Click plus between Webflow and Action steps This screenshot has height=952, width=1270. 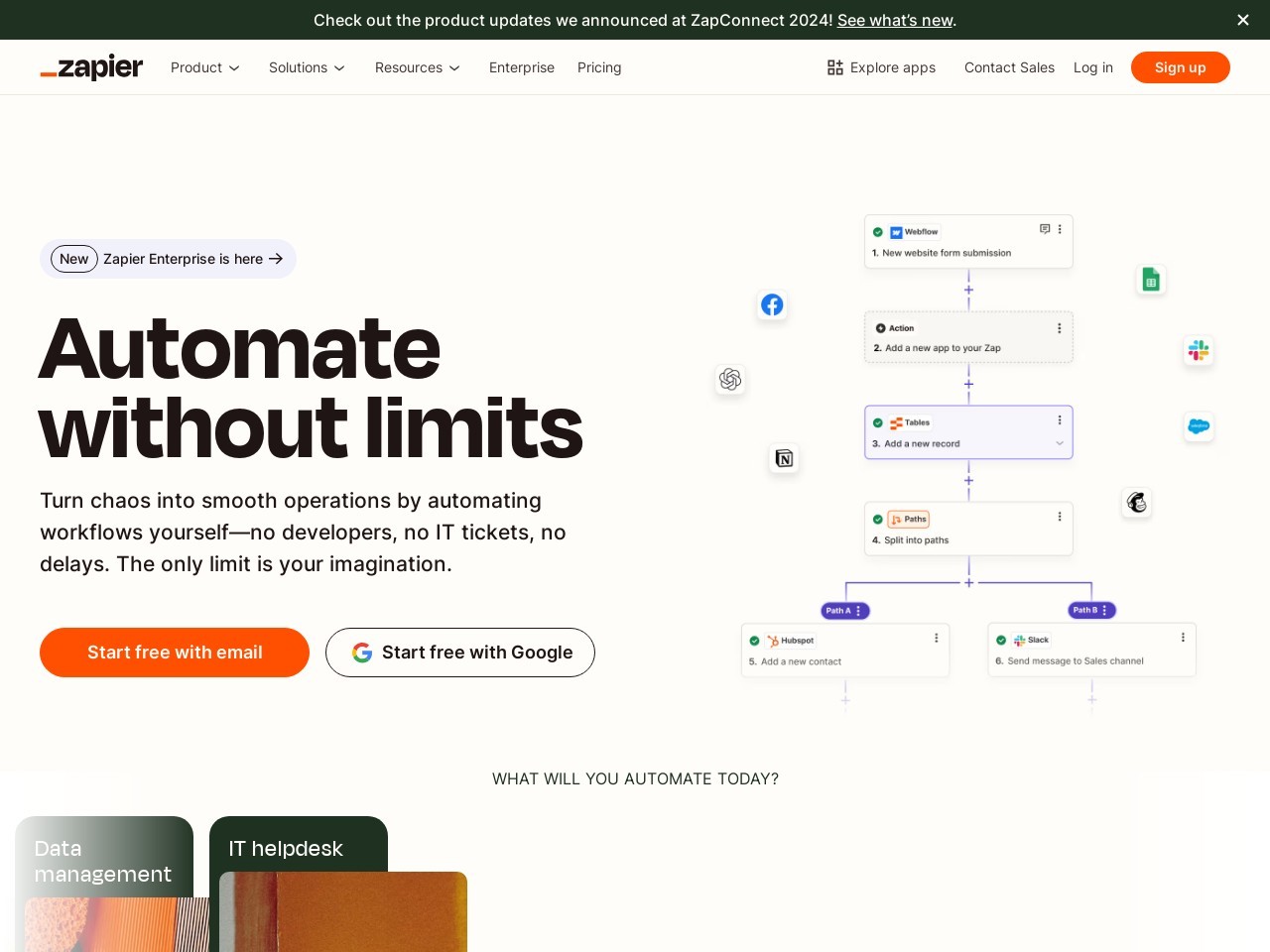(x=968, y=290)
